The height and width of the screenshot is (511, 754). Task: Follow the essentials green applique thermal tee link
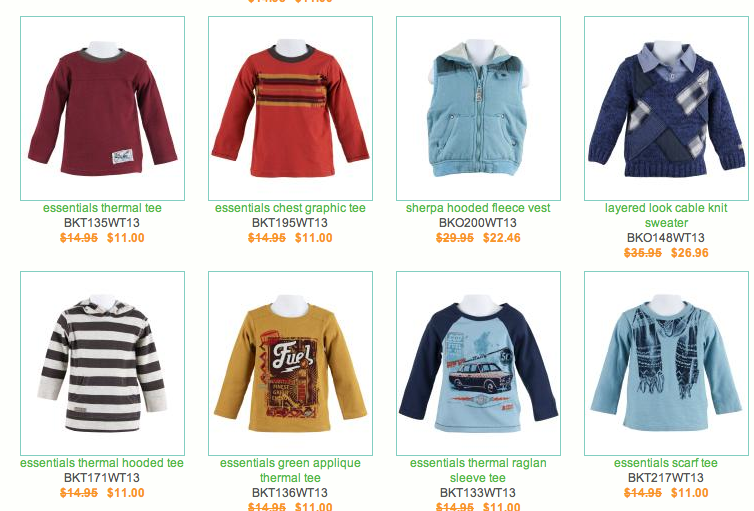290,470
